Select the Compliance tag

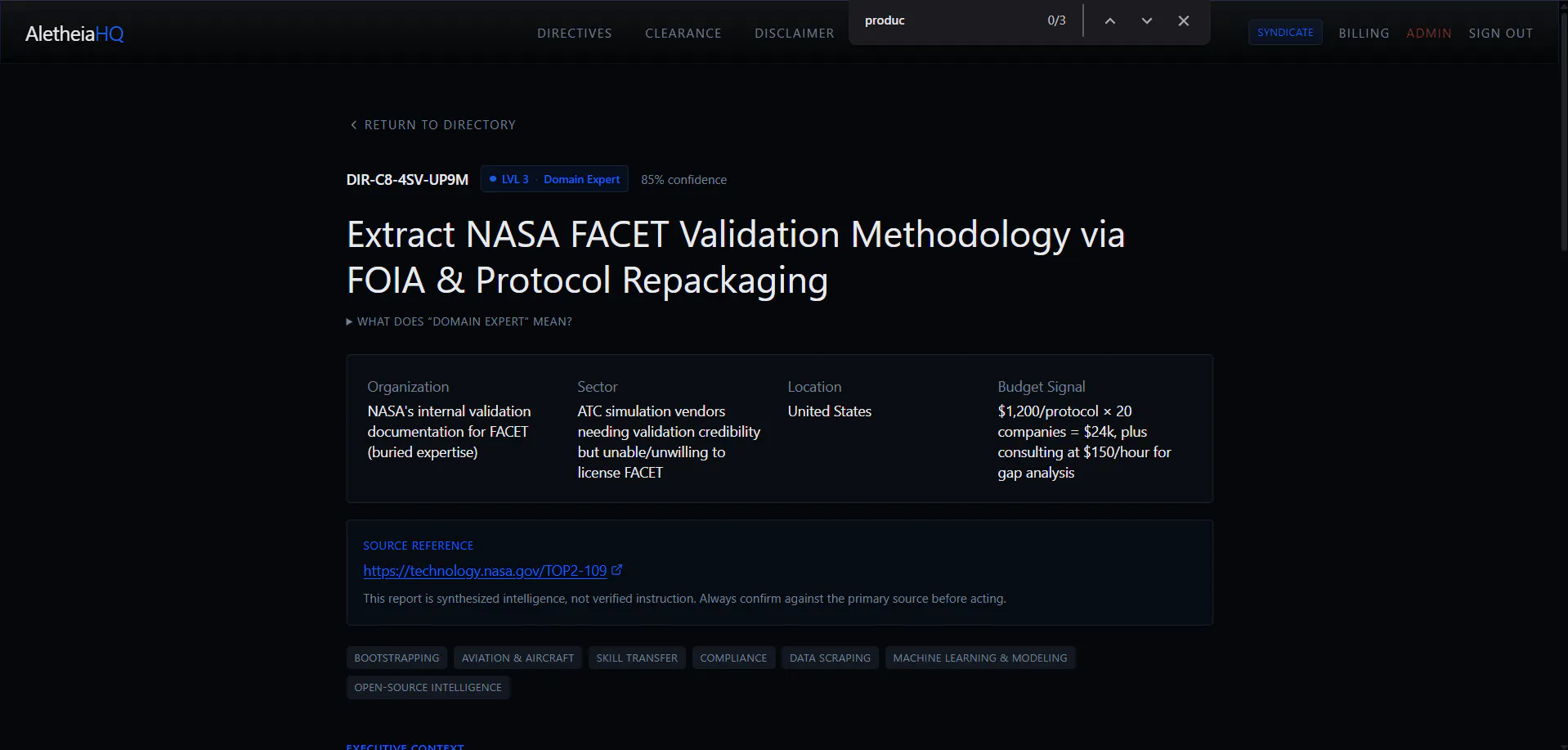pos(733,658)
